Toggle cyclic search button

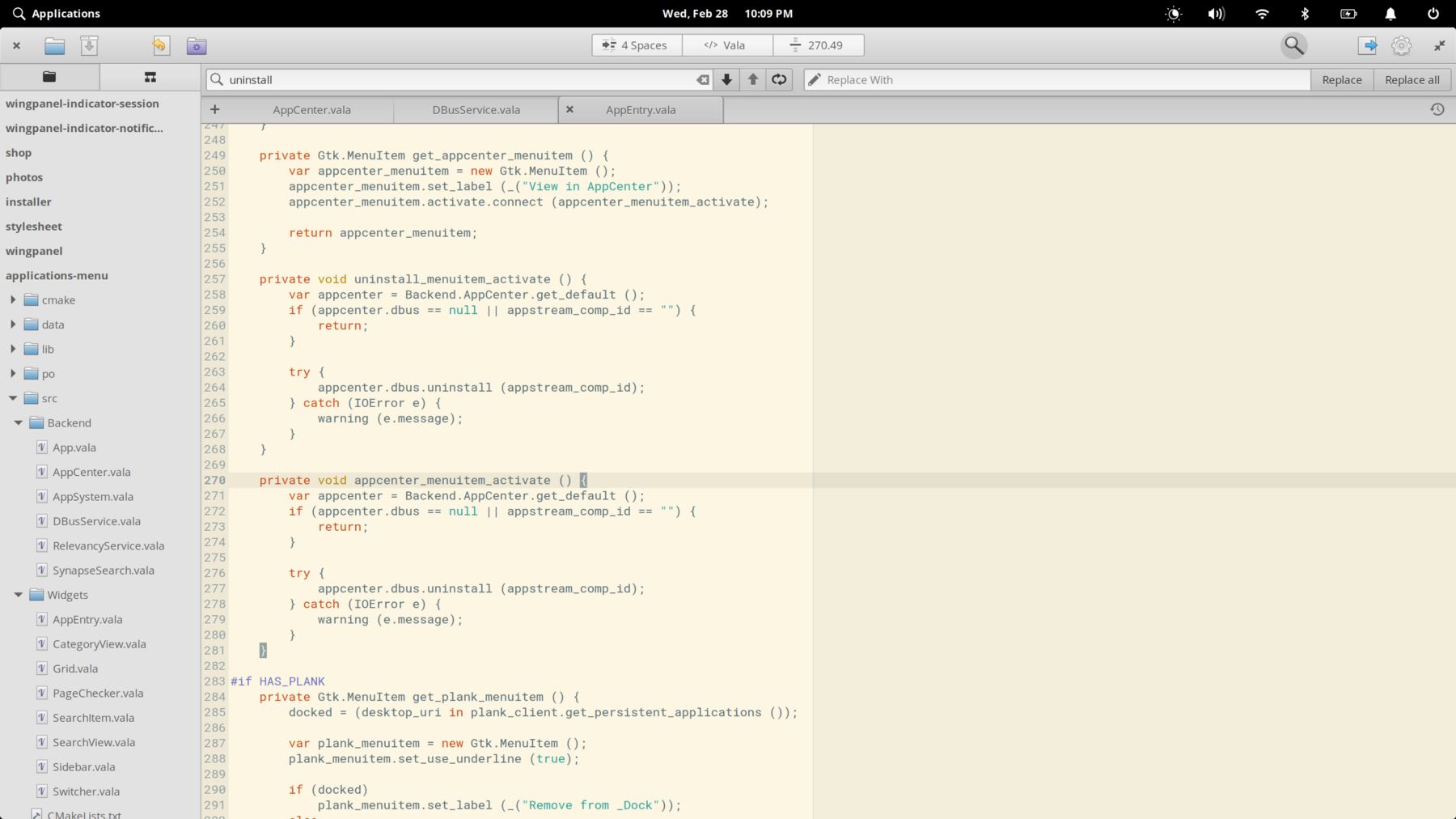779,79
